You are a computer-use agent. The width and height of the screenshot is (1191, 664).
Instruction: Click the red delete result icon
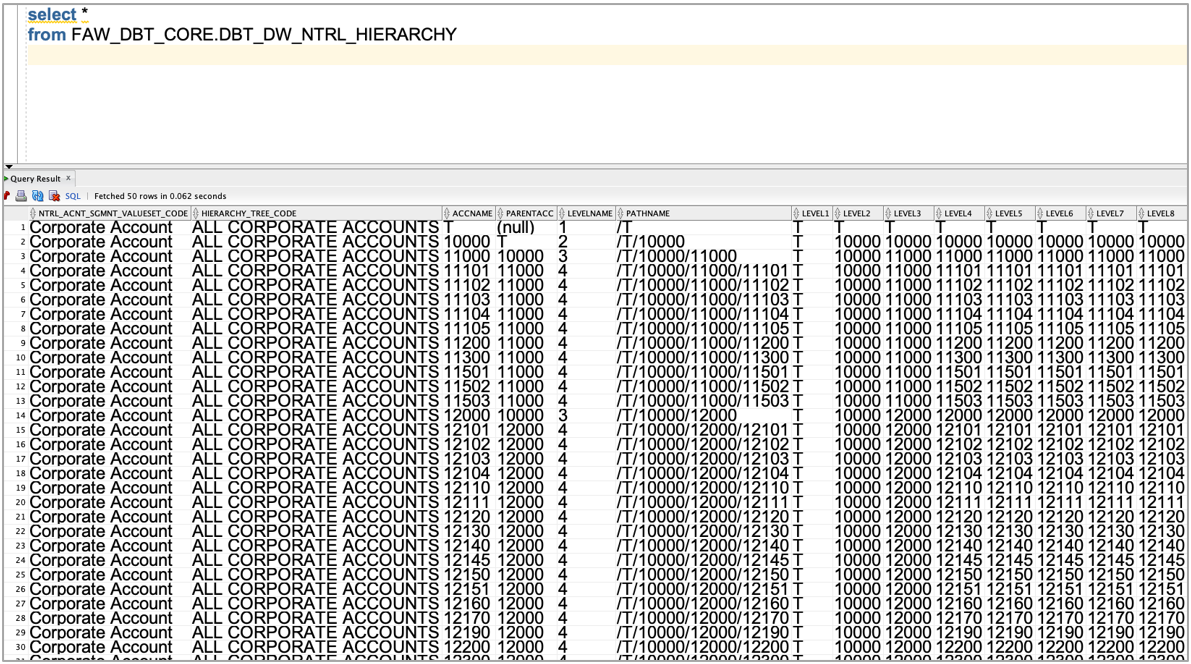[x=53, y=196]
